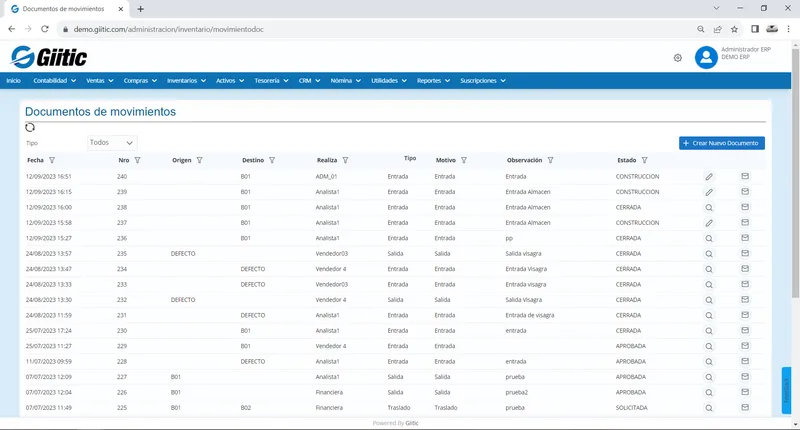Expand the Contabilidad menu

tap(55, 81)
